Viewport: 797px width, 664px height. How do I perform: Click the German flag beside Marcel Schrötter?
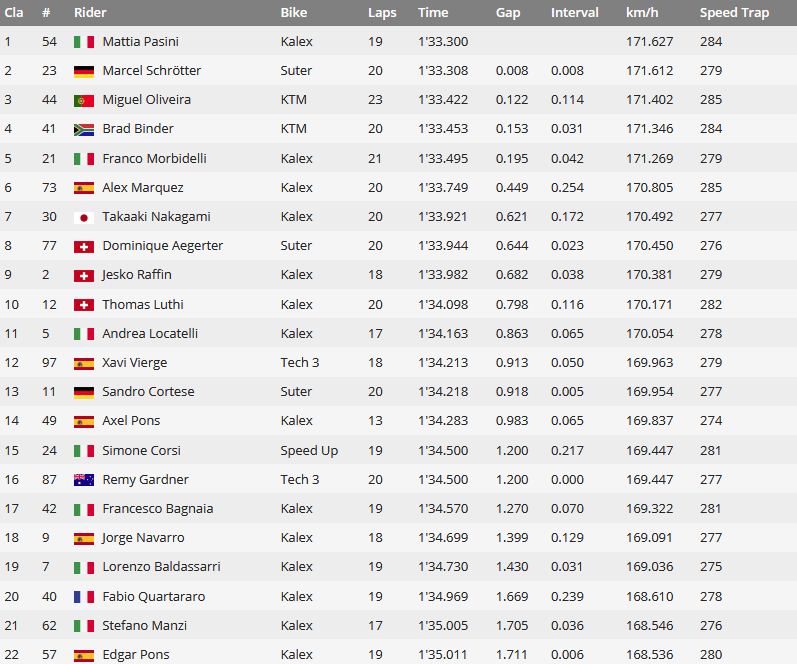pos(84,71)
